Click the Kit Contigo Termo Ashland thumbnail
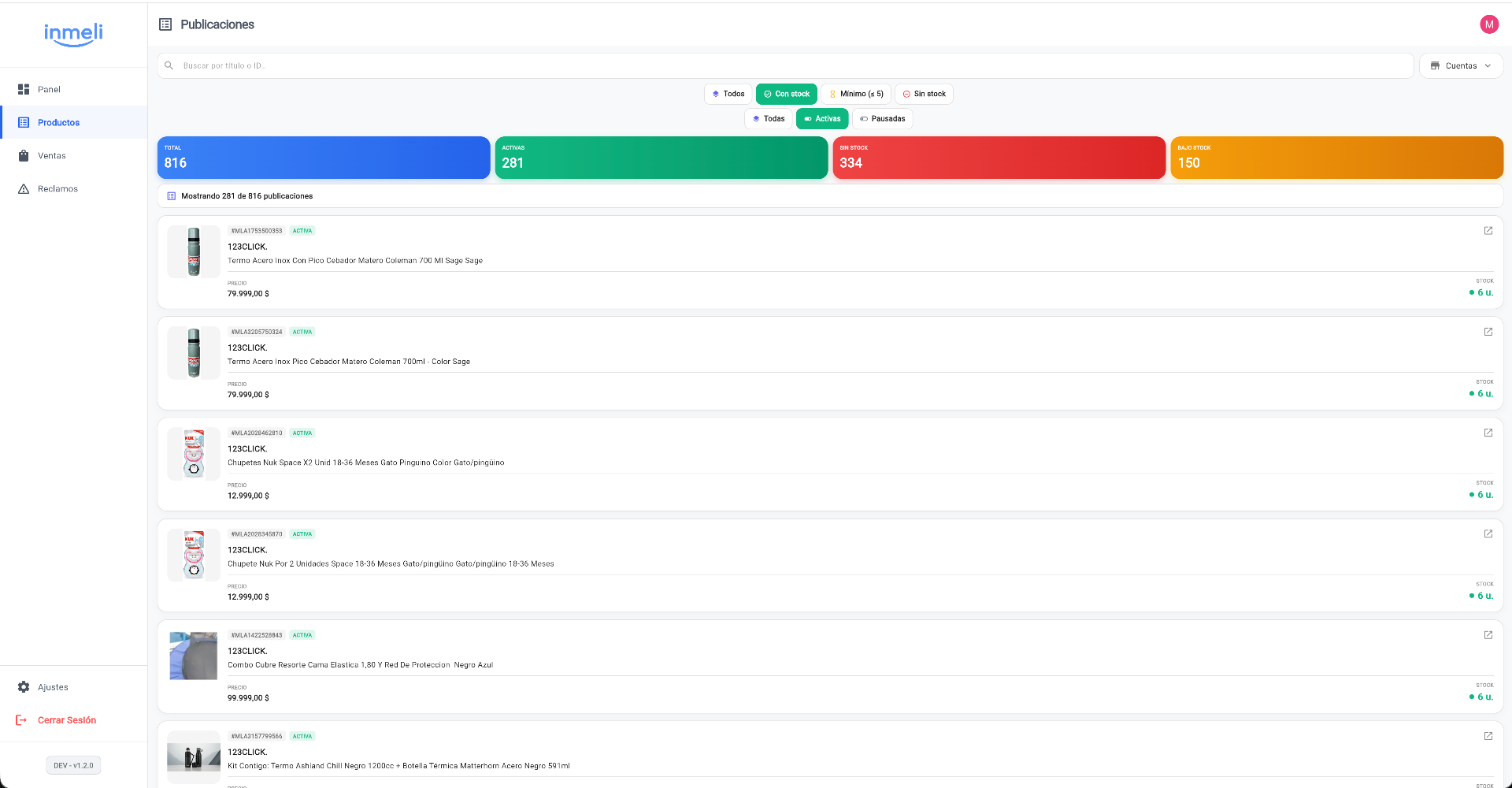The height and width of the screenshot is (788, 1512). coord(194,757)
